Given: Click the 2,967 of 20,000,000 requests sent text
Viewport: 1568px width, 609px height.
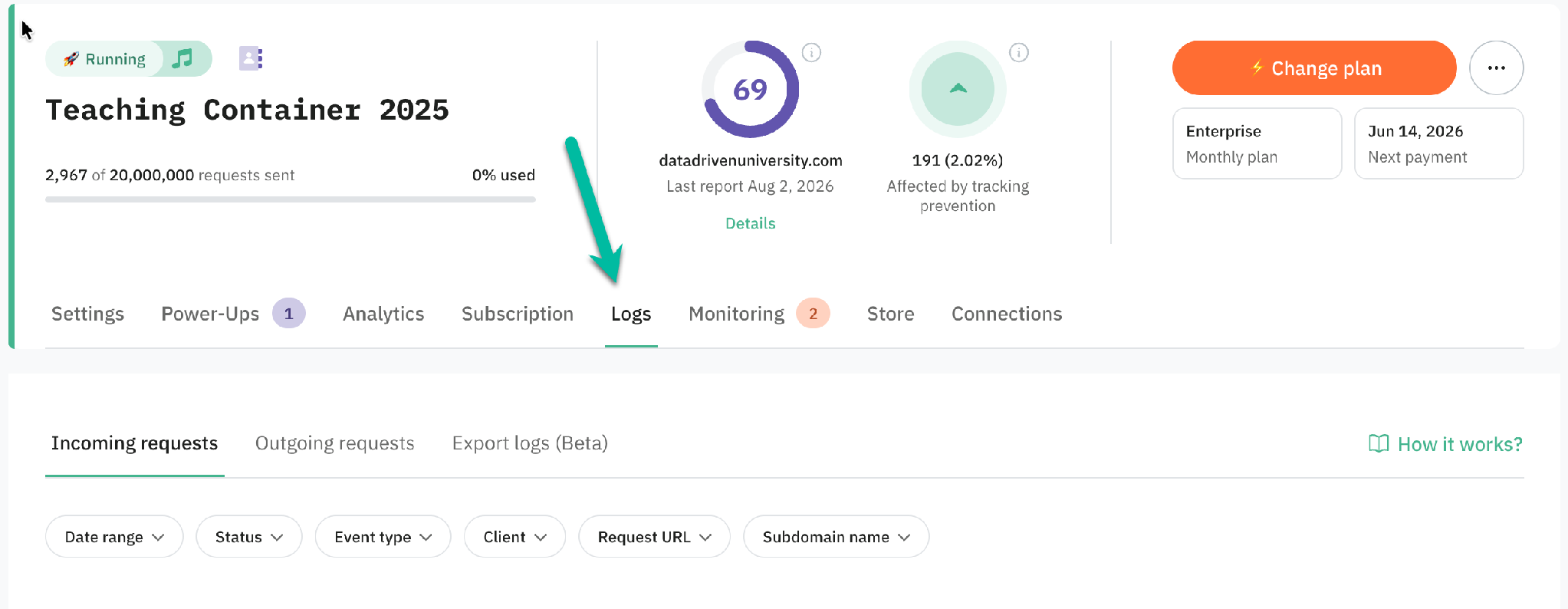Looking at the screenshot, I should point(169,175).
